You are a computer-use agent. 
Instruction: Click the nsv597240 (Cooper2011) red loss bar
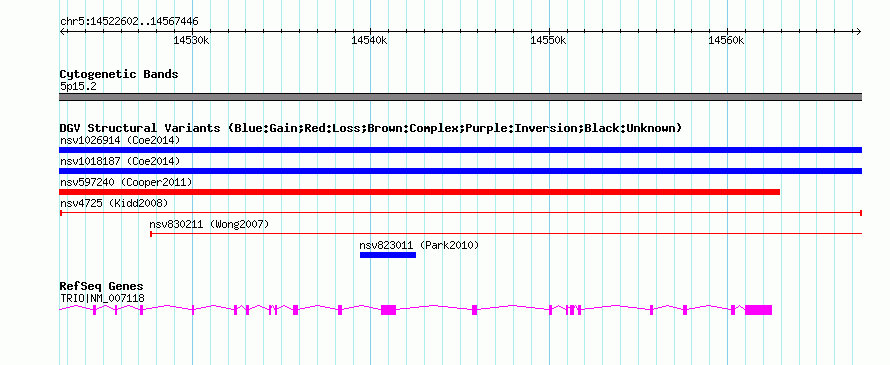pos(419,192)
